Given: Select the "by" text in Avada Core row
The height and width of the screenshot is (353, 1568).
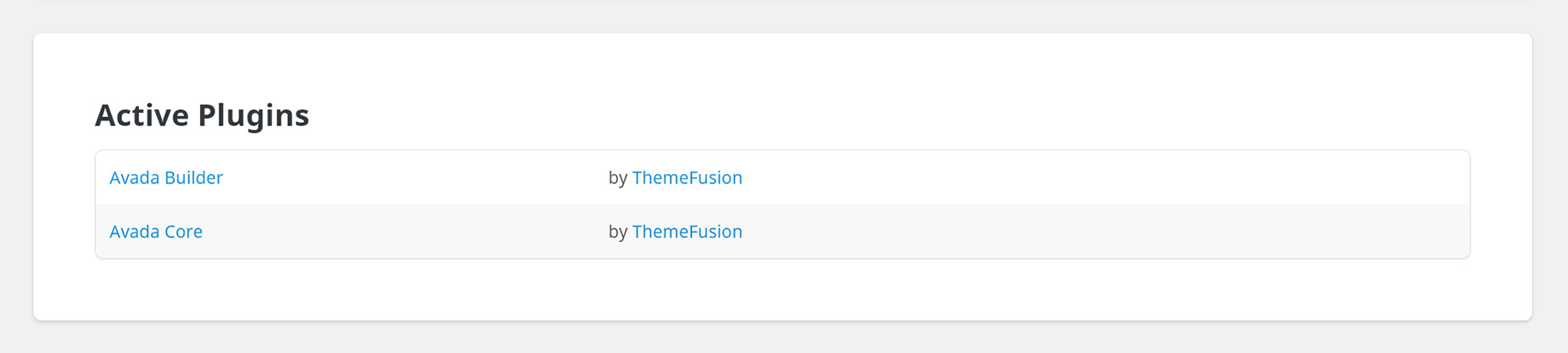Looking at the screenshot, I should [x=618, y=233].
